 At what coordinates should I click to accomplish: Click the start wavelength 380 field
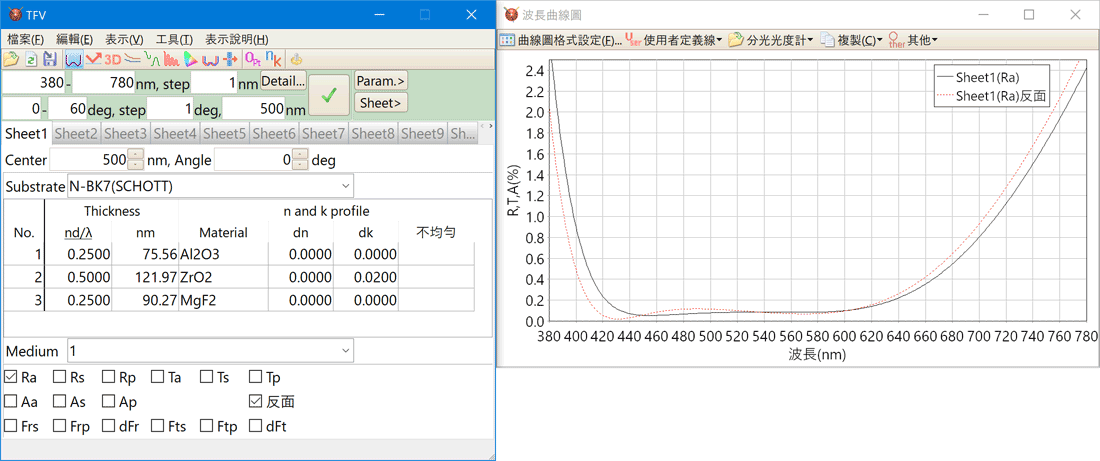[34, 83]
